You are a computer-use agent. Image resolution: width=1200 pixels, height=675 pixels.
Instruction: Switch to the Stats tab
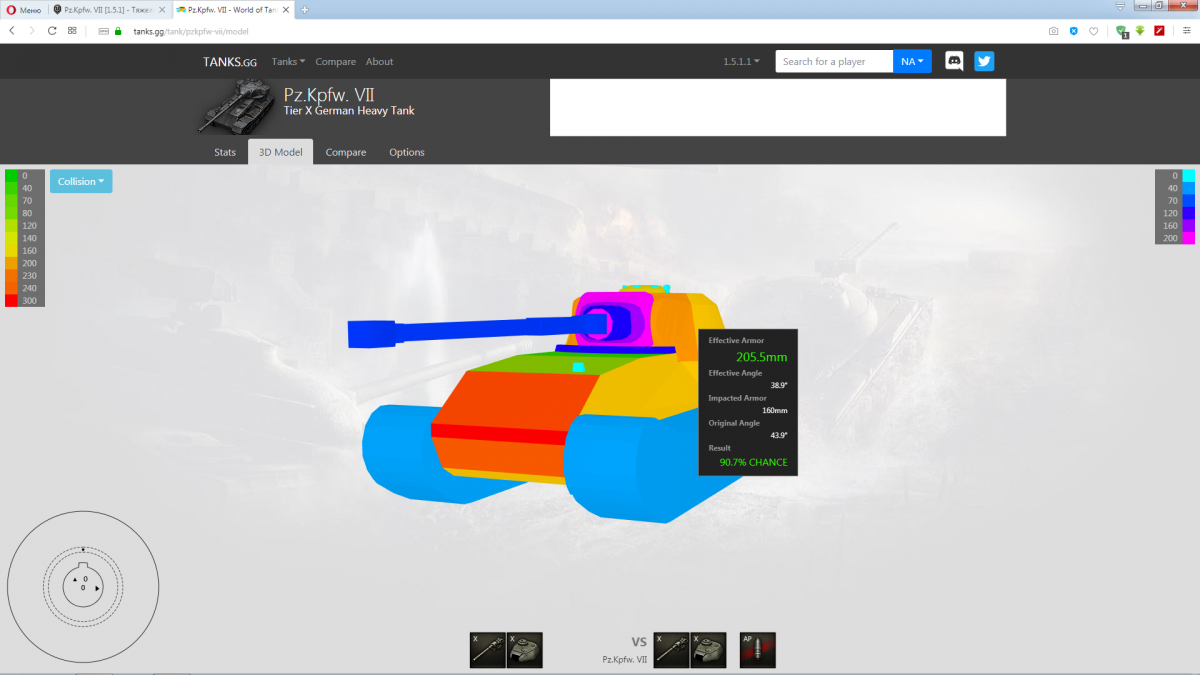[225, 152]
